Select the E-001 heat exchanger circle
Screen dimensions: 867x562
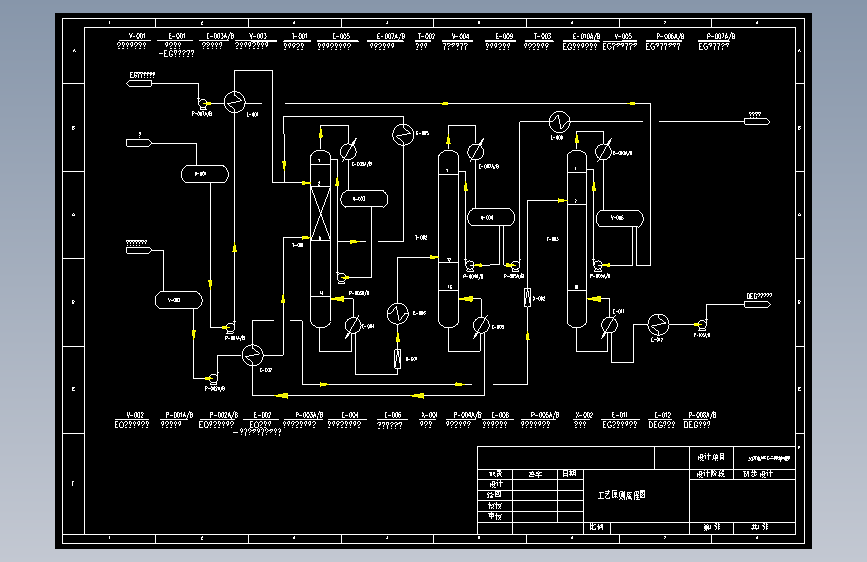[x=234, y=102]
